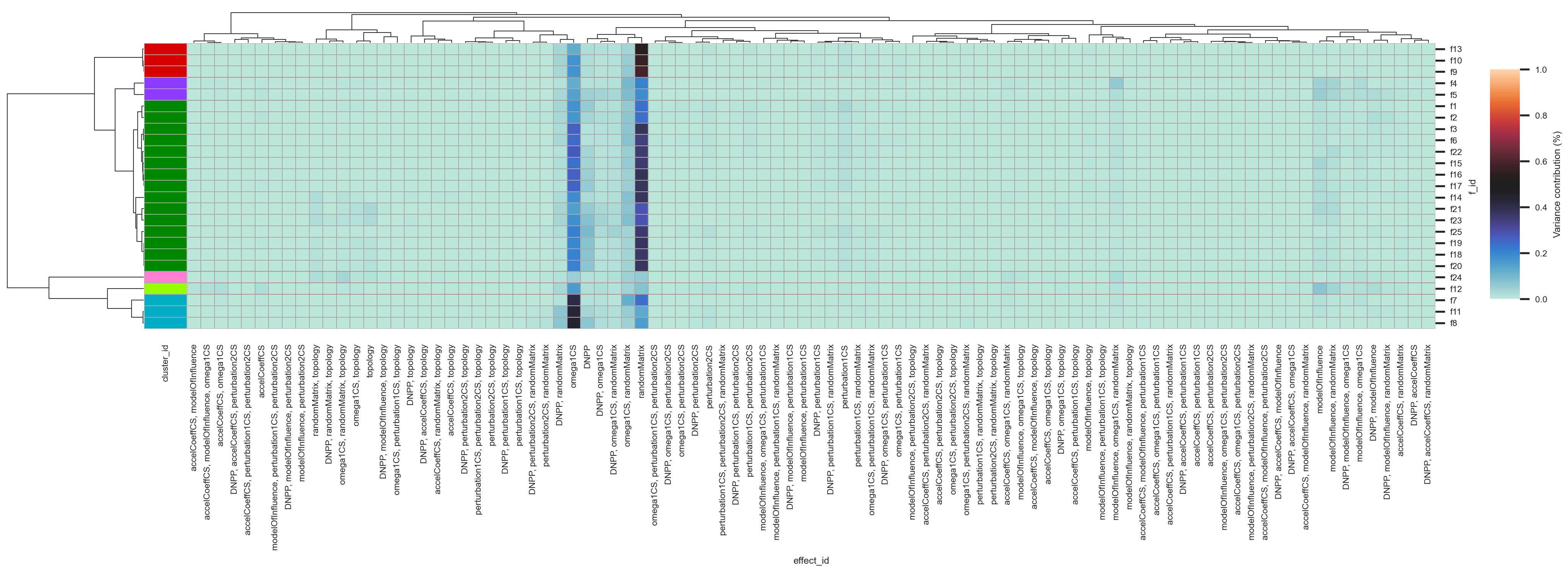Click the red cluster swatch for row f10

(x=165, y=60)
